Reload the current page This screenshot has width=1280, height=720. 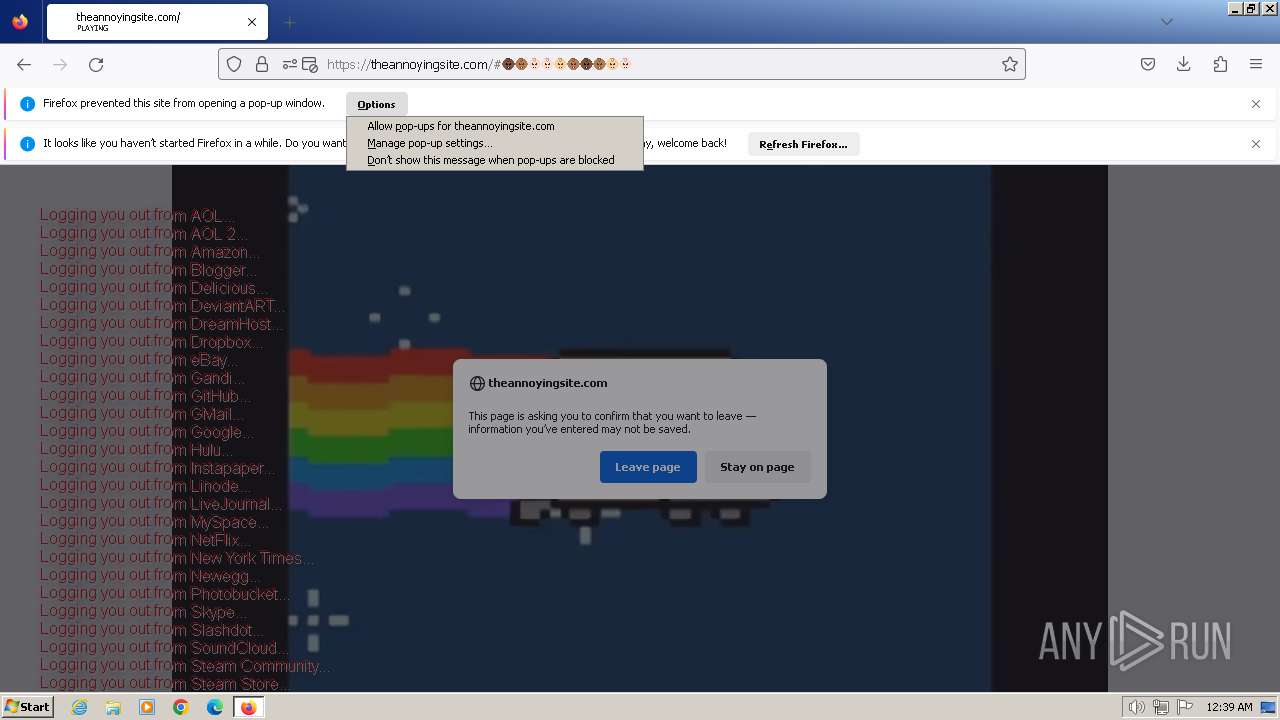tap(96, 64)
